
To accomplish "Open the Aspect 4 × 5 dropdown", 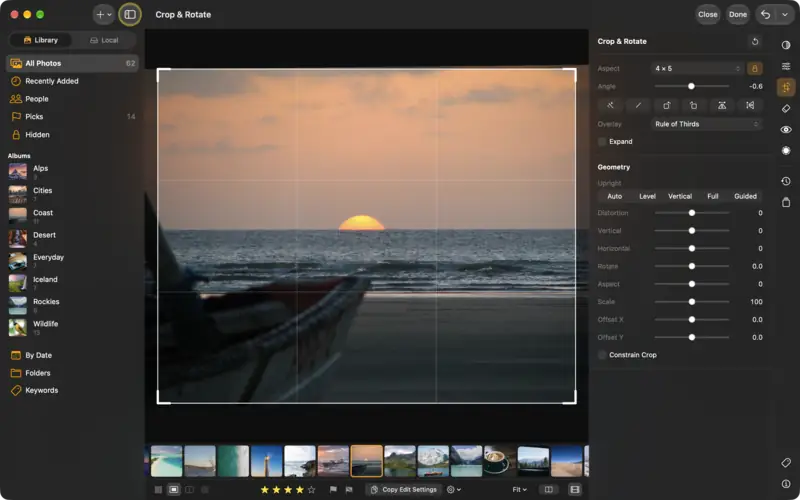I will pos(697,68).
